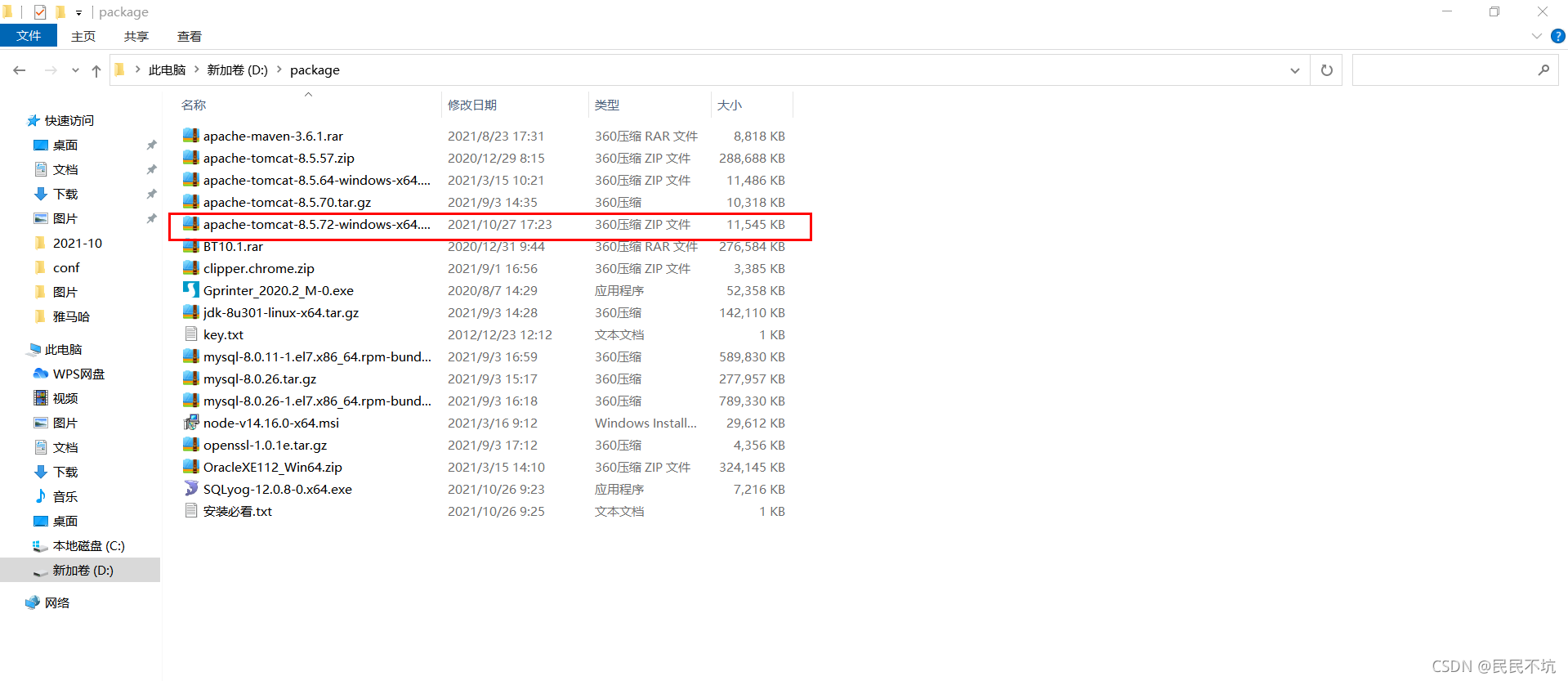The image size is (1568, 681).
Task: Click the apache-maven-3.6.1.rar archive icon
Action: point(190,136)
